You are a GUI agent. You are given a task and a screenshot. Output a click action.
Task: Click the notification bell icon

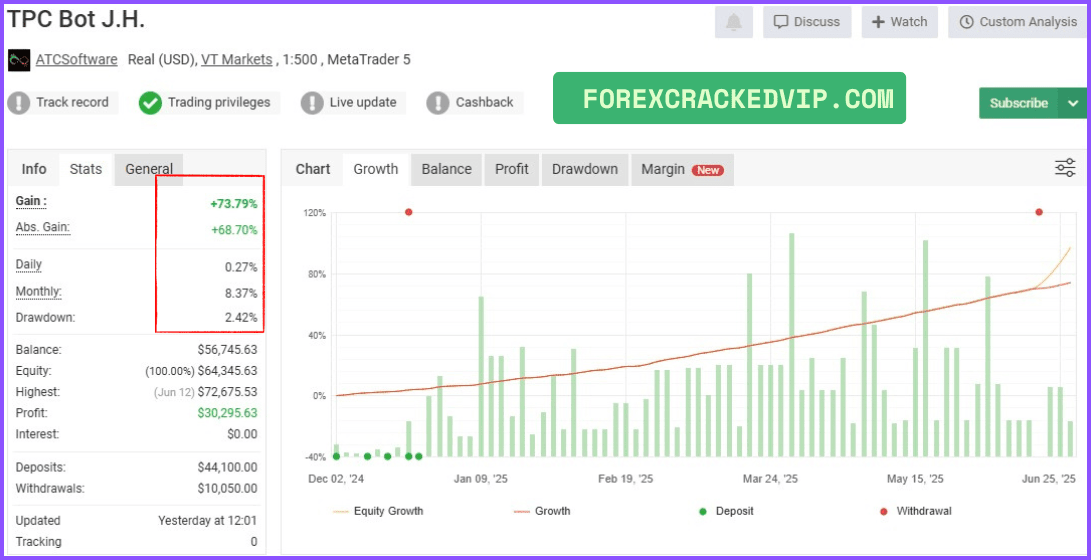point(734,22)
